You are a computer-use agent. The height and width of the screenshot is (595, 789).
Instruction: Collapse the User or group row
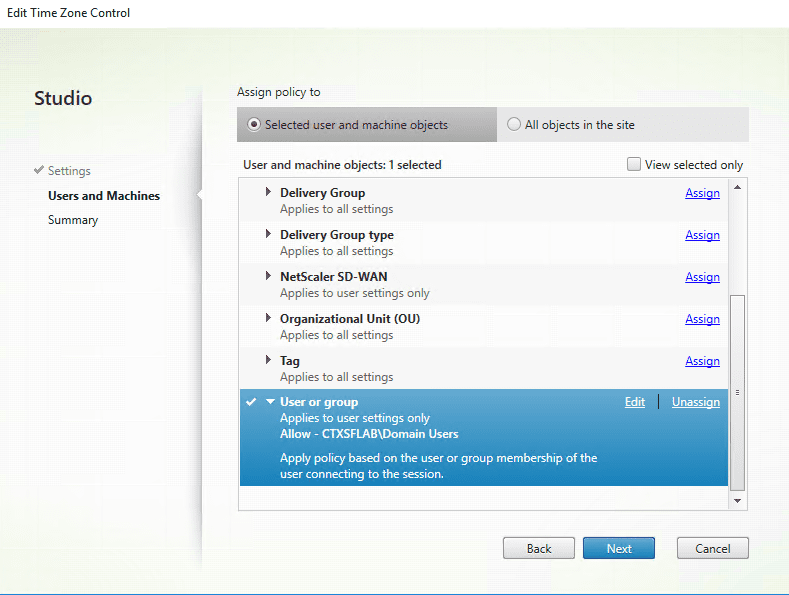pyautogui.click(x=269, y=402)
